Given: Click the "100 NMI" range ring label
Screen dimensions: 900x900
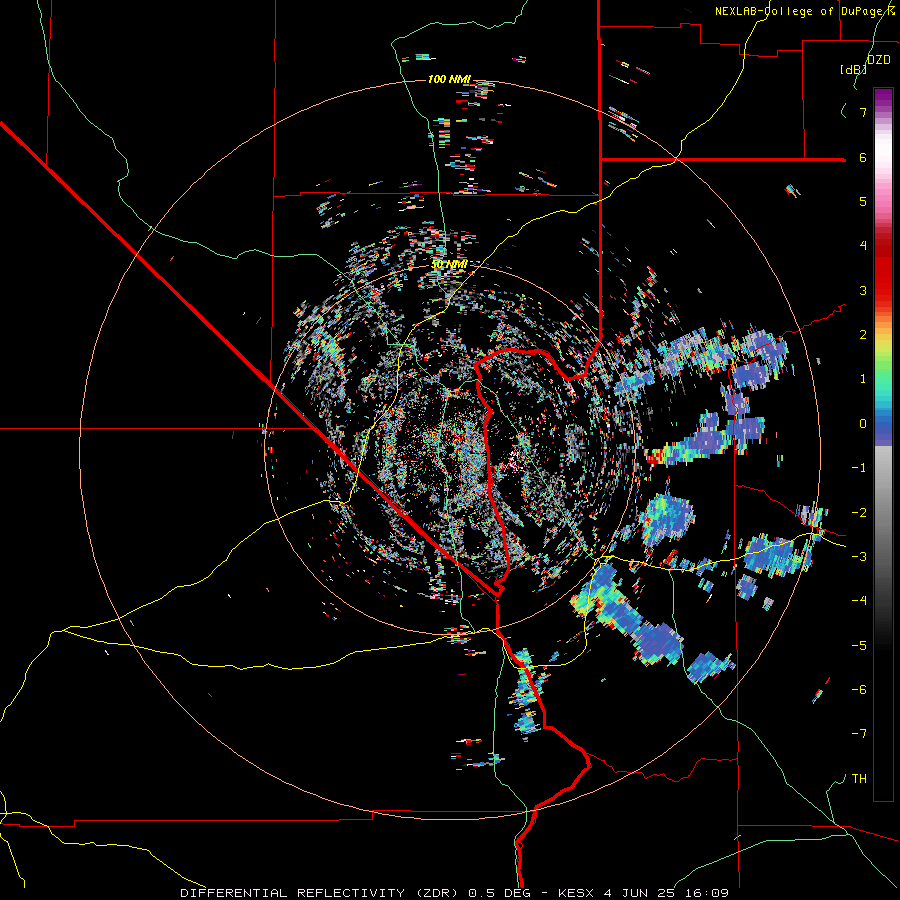Looking at the screenshot, I should tap(449, 79).
